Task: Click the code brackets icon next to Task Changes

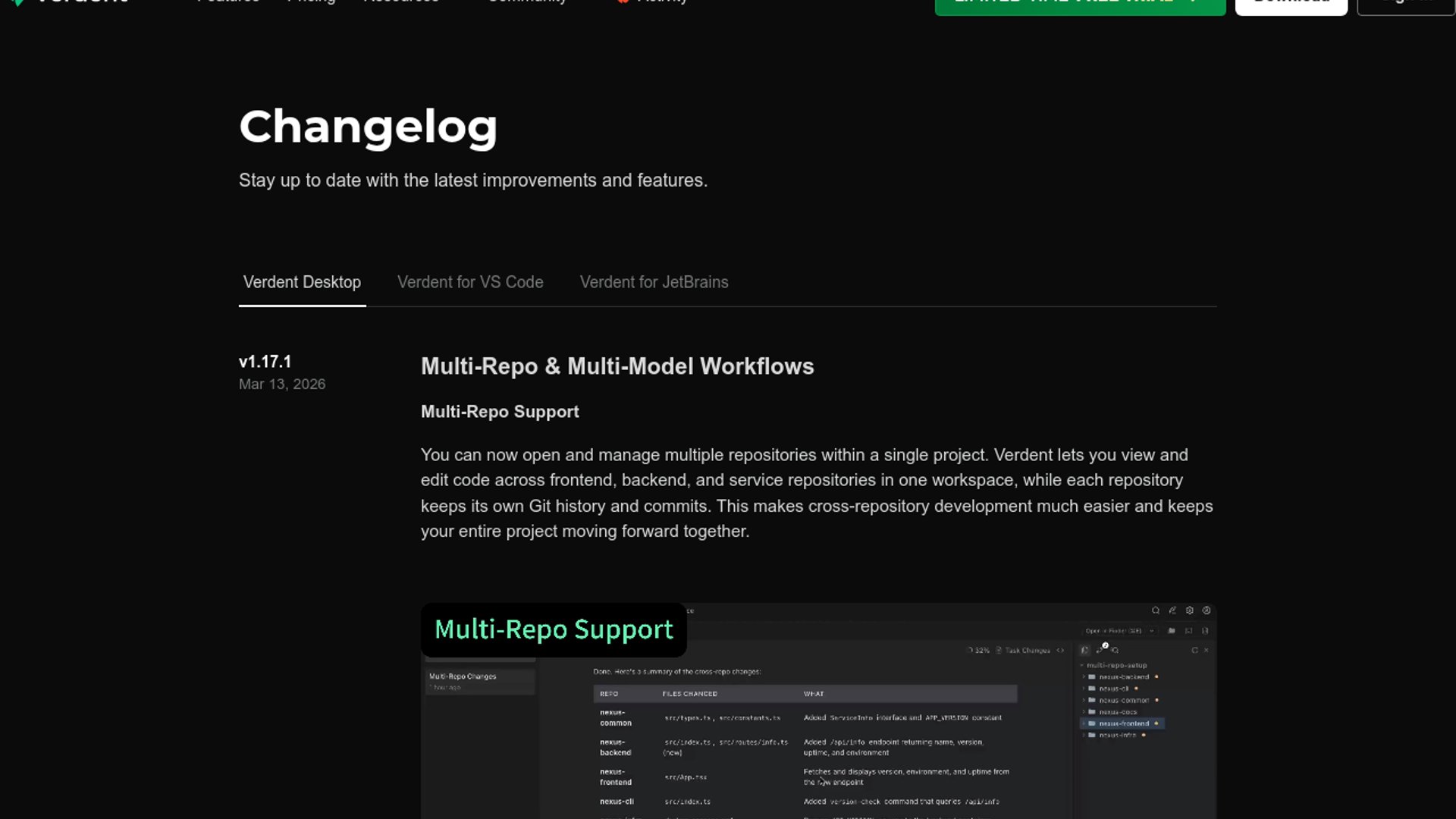Action: pos(1060,651)
